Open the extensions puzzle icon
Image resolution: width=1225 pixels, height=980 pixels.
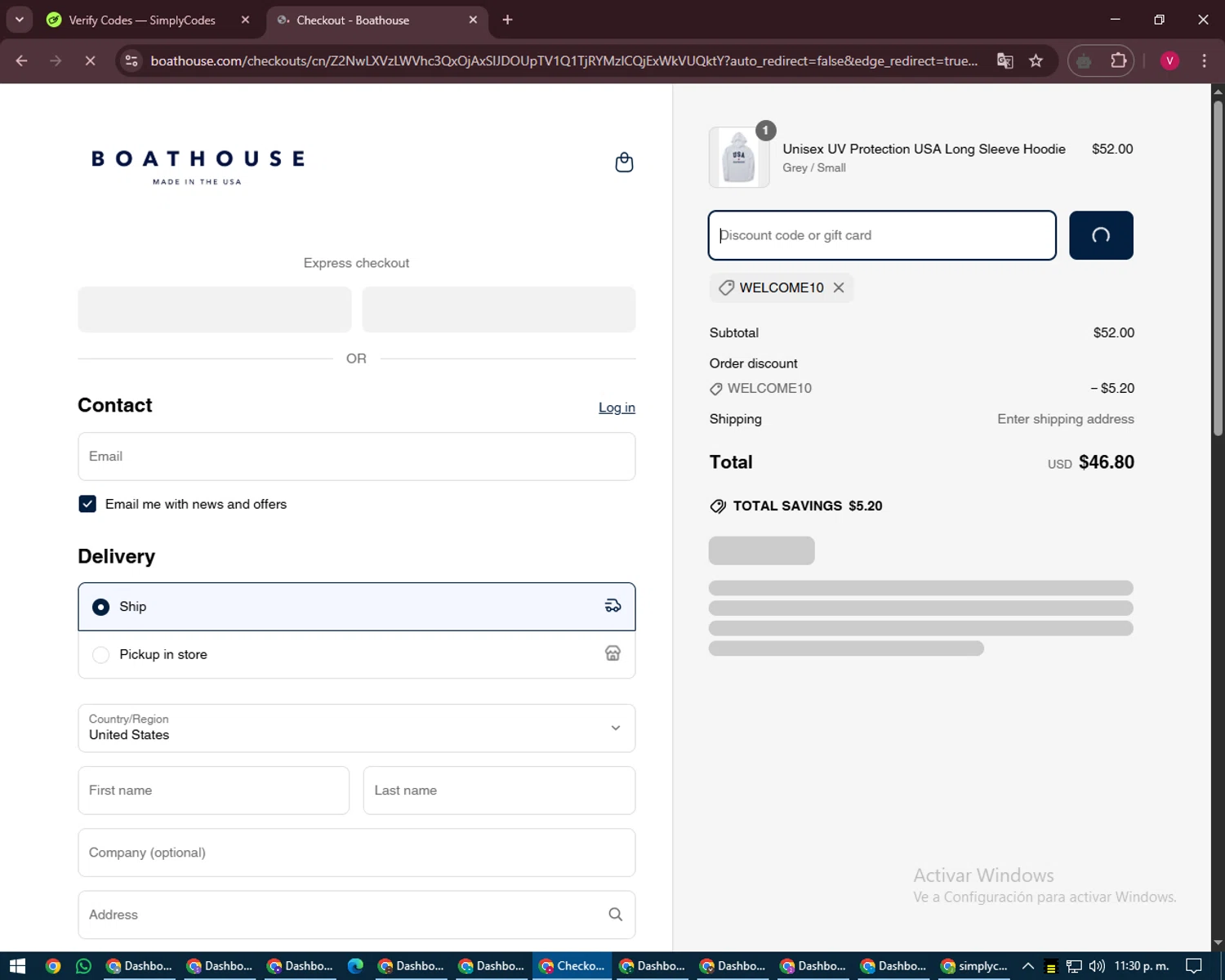coord(1118,60)
